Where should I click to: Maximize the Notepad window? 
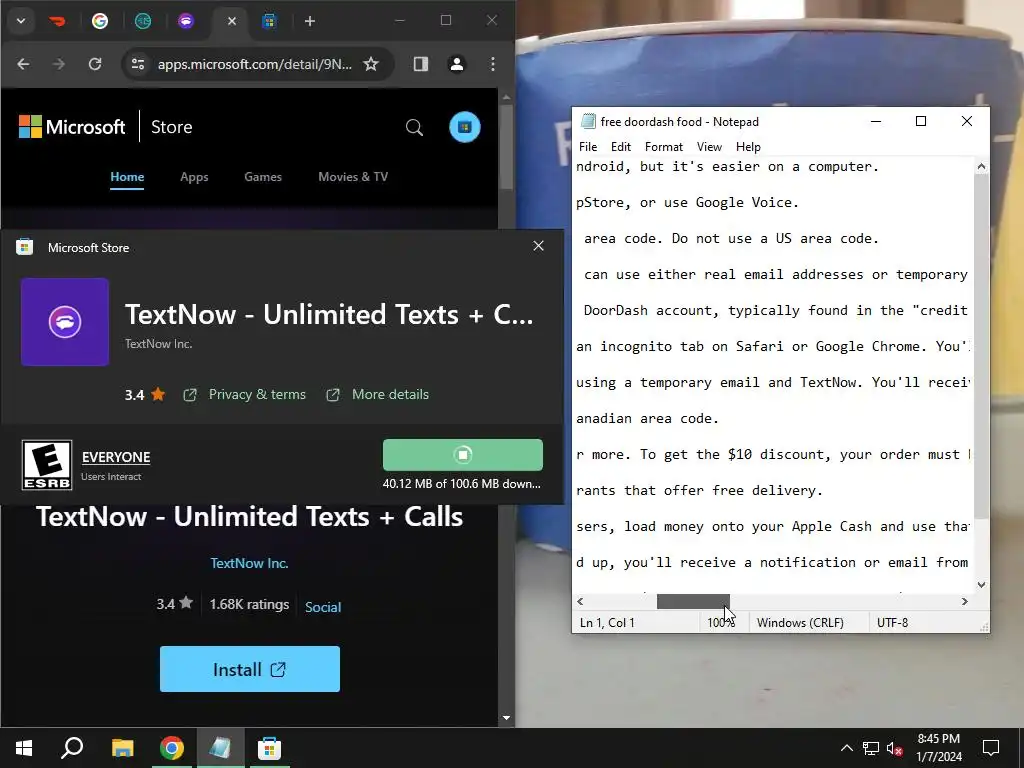921,121
